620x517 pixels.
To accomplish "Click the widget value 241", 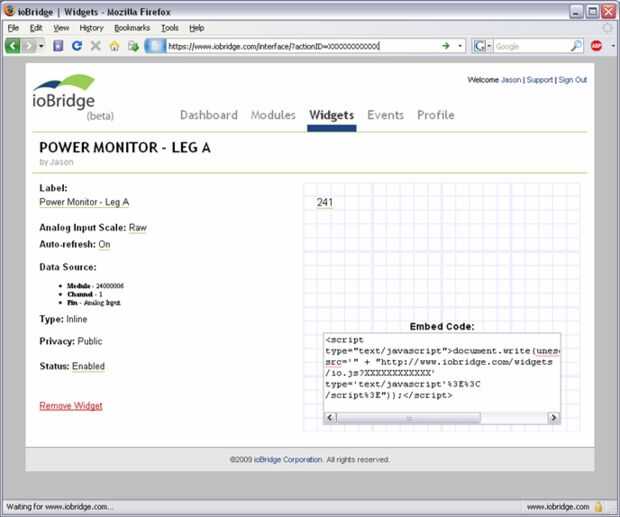I will coord(325,202).
